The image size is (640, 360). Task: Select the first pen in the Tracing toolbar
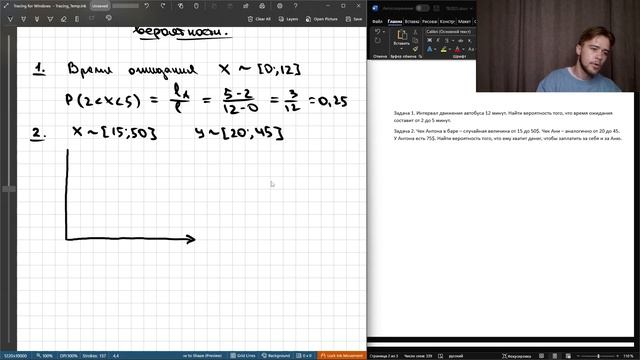[x=11, y=19]
